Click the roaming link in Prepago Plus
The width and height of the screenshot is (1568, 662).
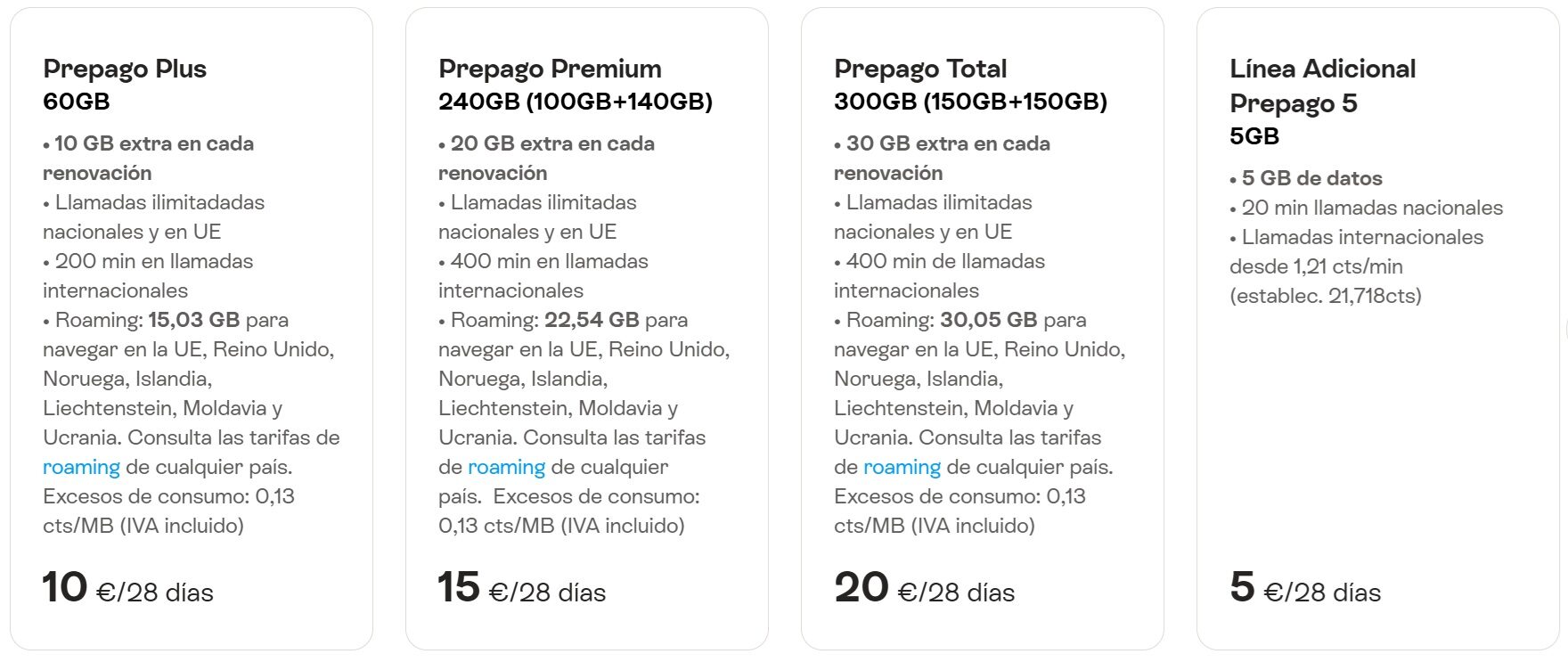coord(81,467)
